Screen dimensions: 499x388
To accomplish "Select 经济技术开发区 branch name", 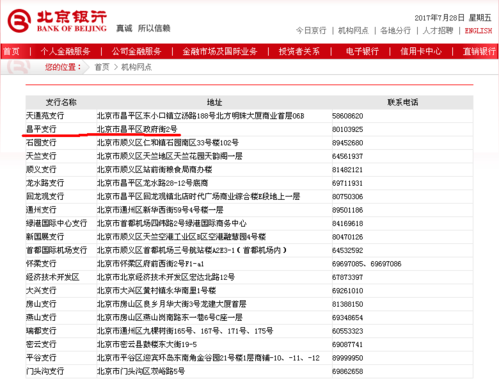I will pyautogui.click(x=53, y=277).
